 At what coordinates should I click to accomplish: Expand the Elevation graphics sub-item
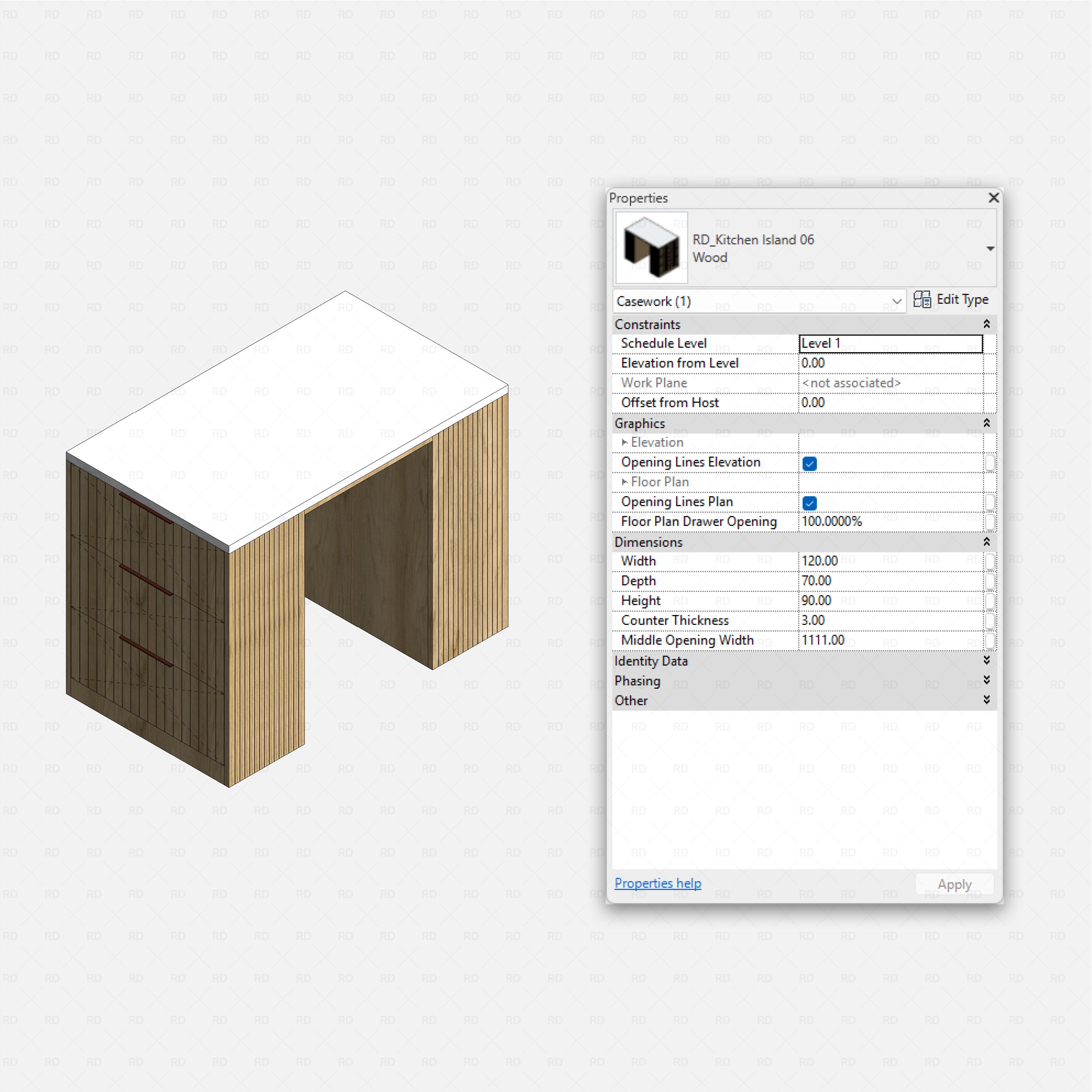point(625,443)
